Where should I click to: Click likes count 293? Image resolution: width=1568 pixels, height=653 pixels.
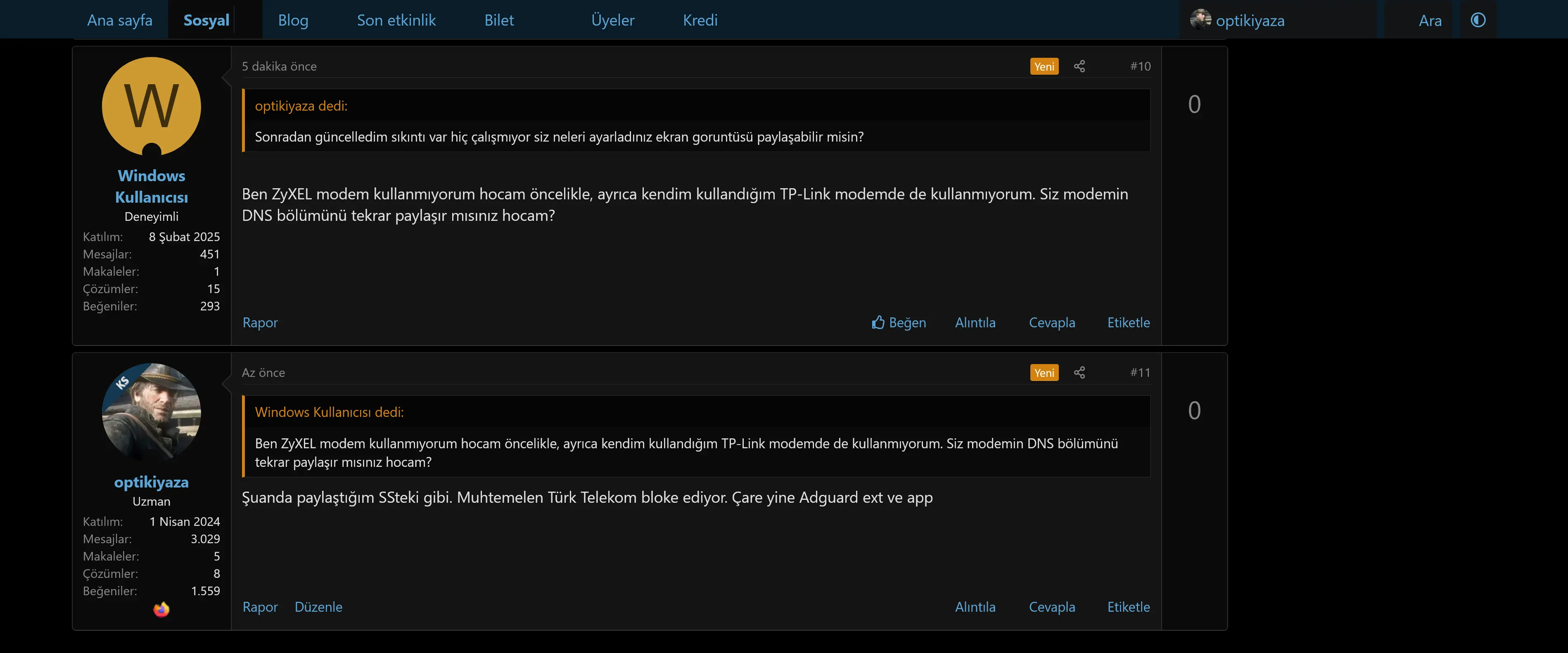click(x=209, y=306)
